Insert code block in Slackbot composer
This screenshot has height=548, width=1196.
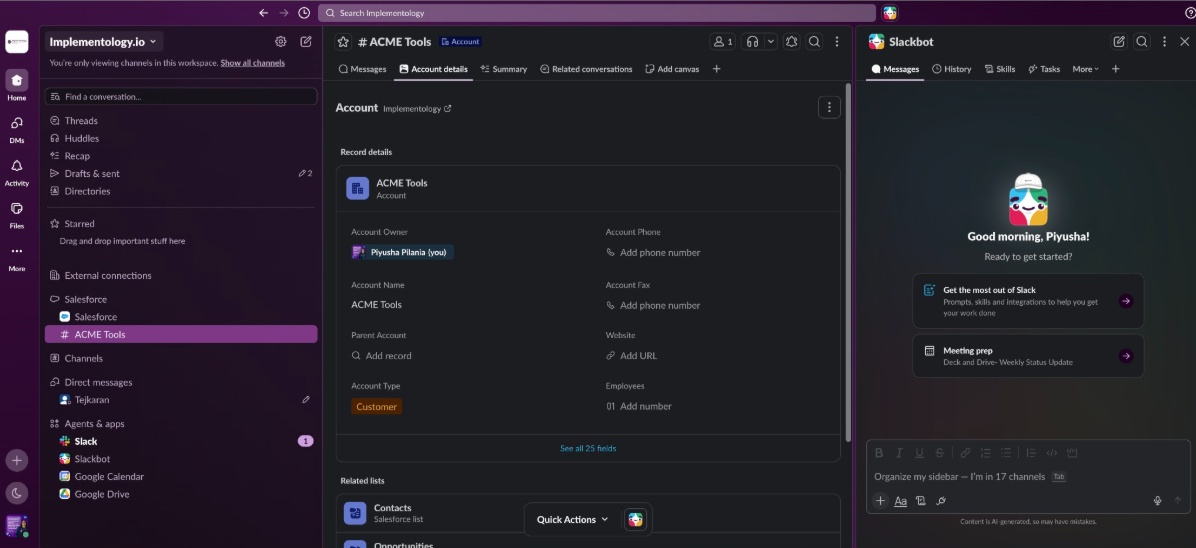pyautogui.click(x=1072, y=453)
